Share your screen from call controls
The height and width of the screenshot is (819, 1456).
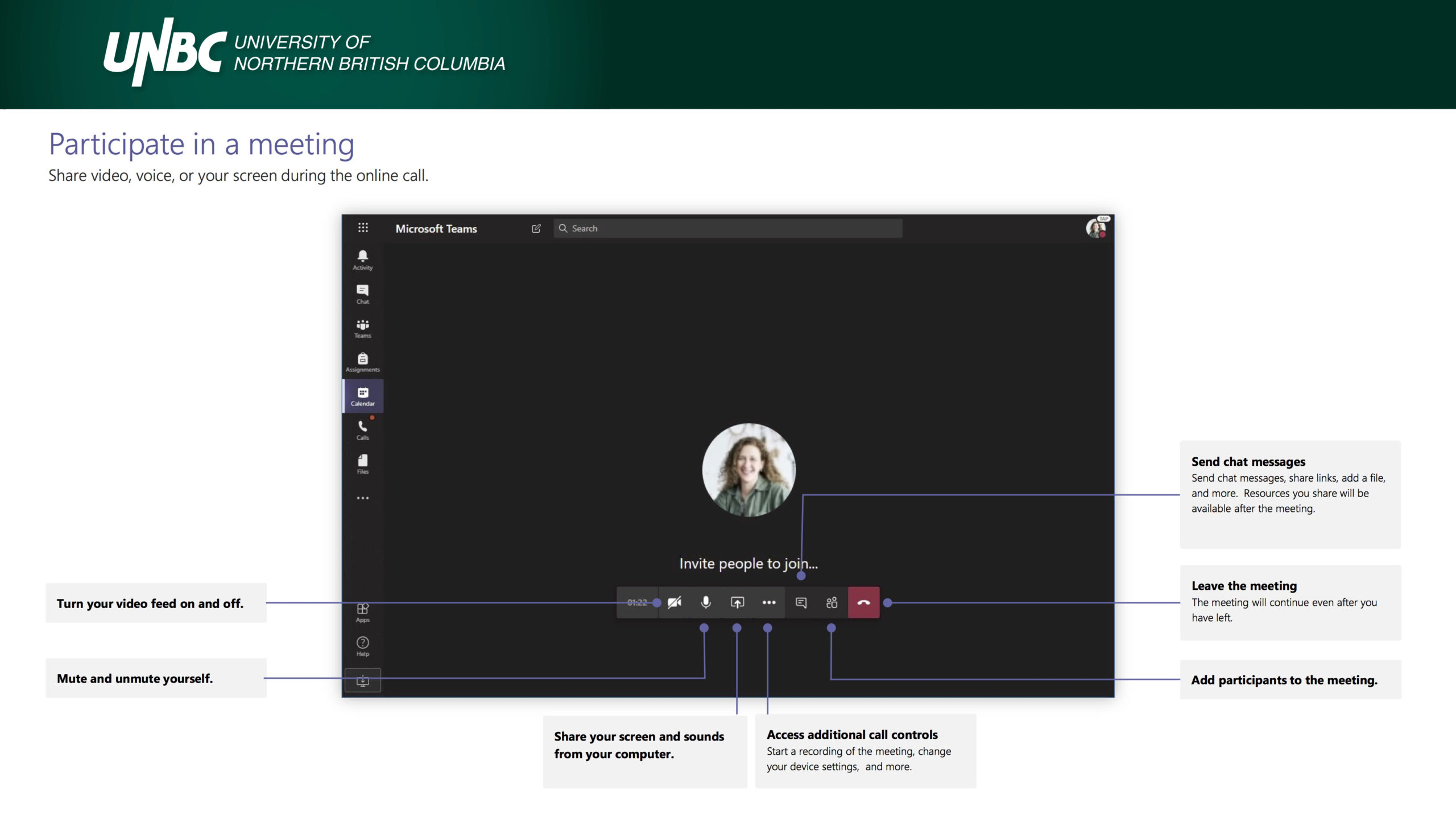[737, 602]
